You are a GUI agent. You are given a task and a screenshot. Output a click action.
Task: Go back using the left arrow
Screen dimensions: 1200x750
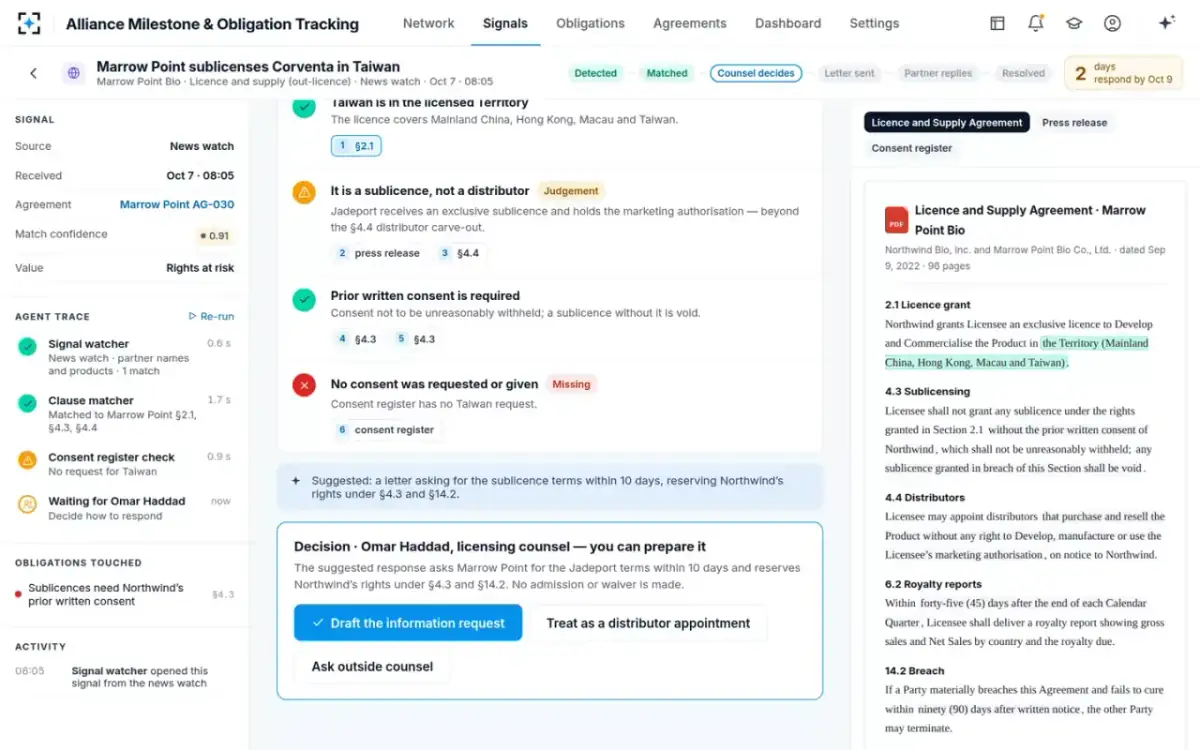tap(33, 73)
